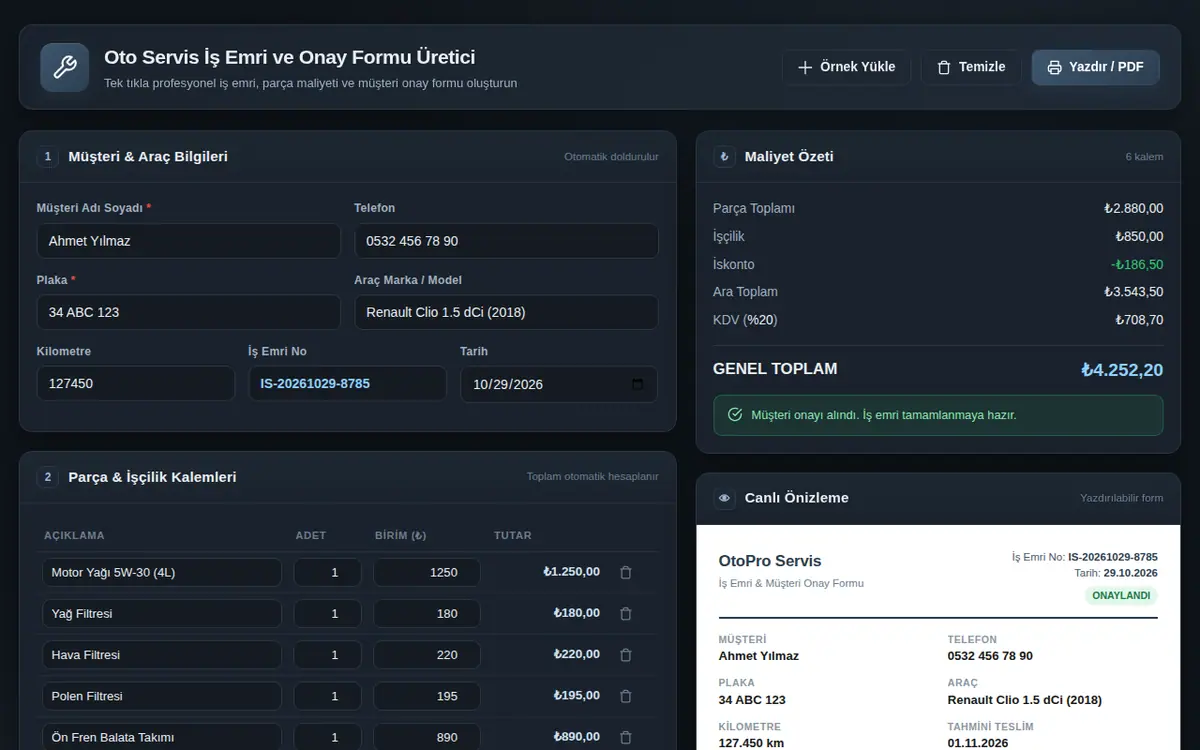Click the TUTAR column header
The height and width of the screenshot is (750, 1200).
pyautogui.click(x=513, y=536)
